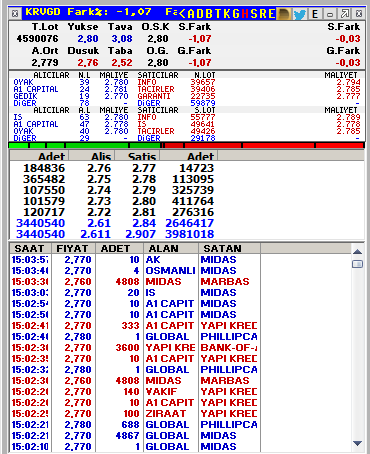Click the 'A' letter button in title bar
The image size is (370, 454).
point(191,14)
